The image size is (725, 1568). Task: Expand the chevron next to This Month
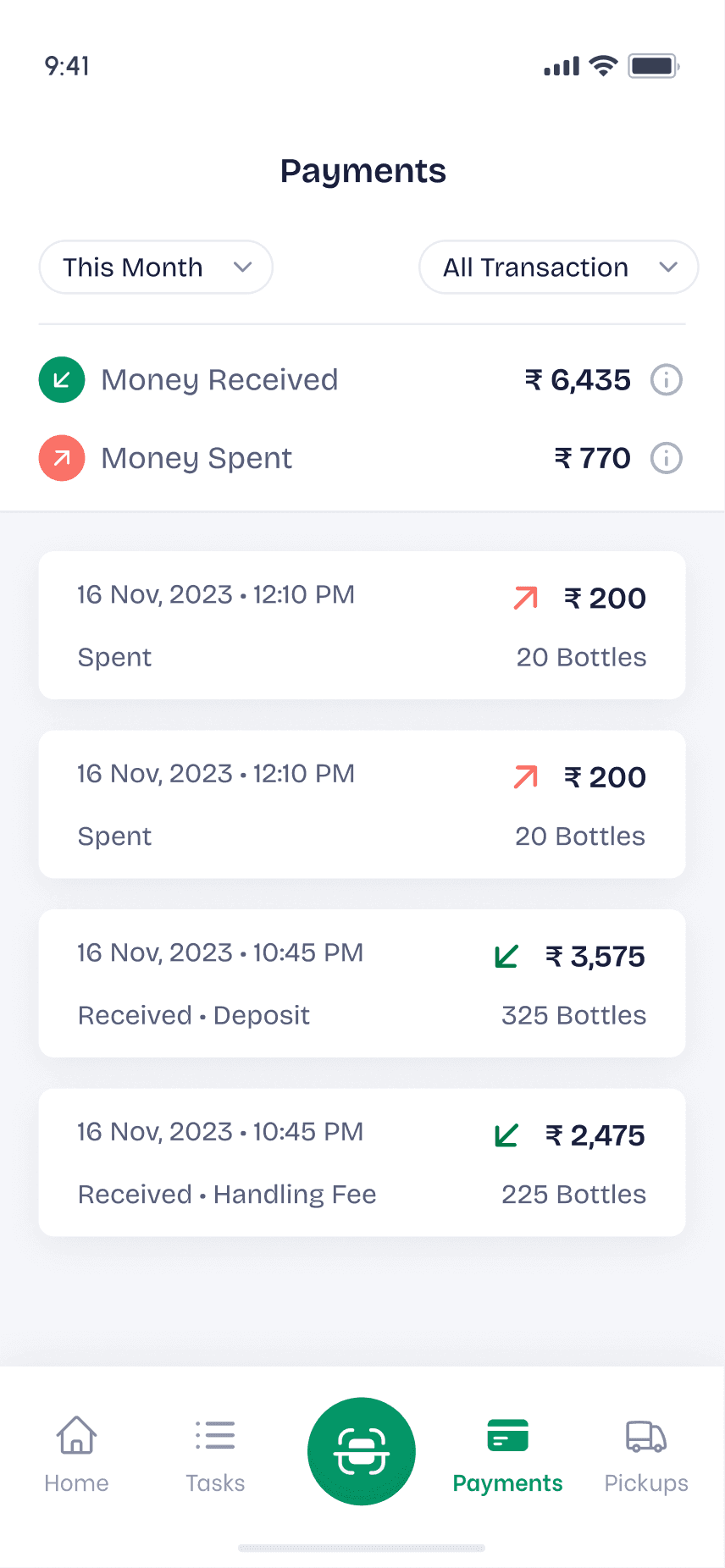point(243,268)
